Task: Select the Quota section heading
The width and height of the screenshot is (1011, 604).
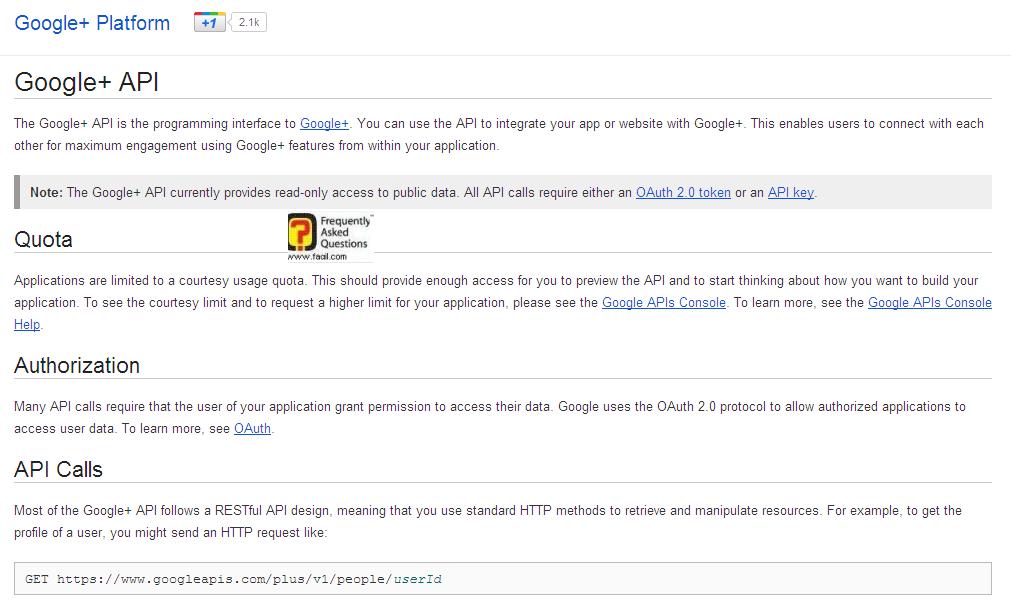Action: [43, 240]
